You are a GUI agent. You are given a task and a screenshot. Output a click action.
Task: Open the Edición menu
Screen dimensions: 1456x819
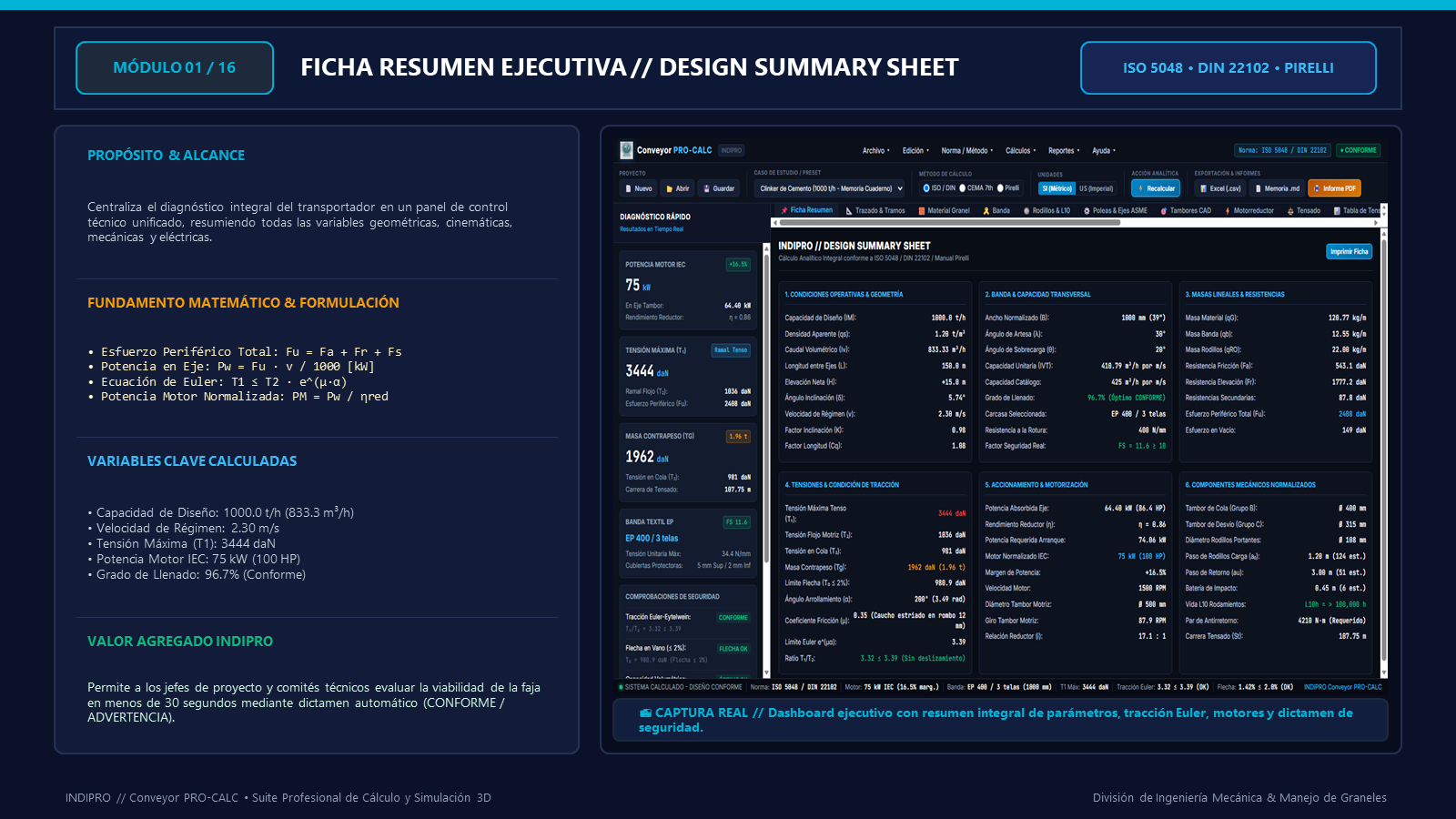[915, 150]
